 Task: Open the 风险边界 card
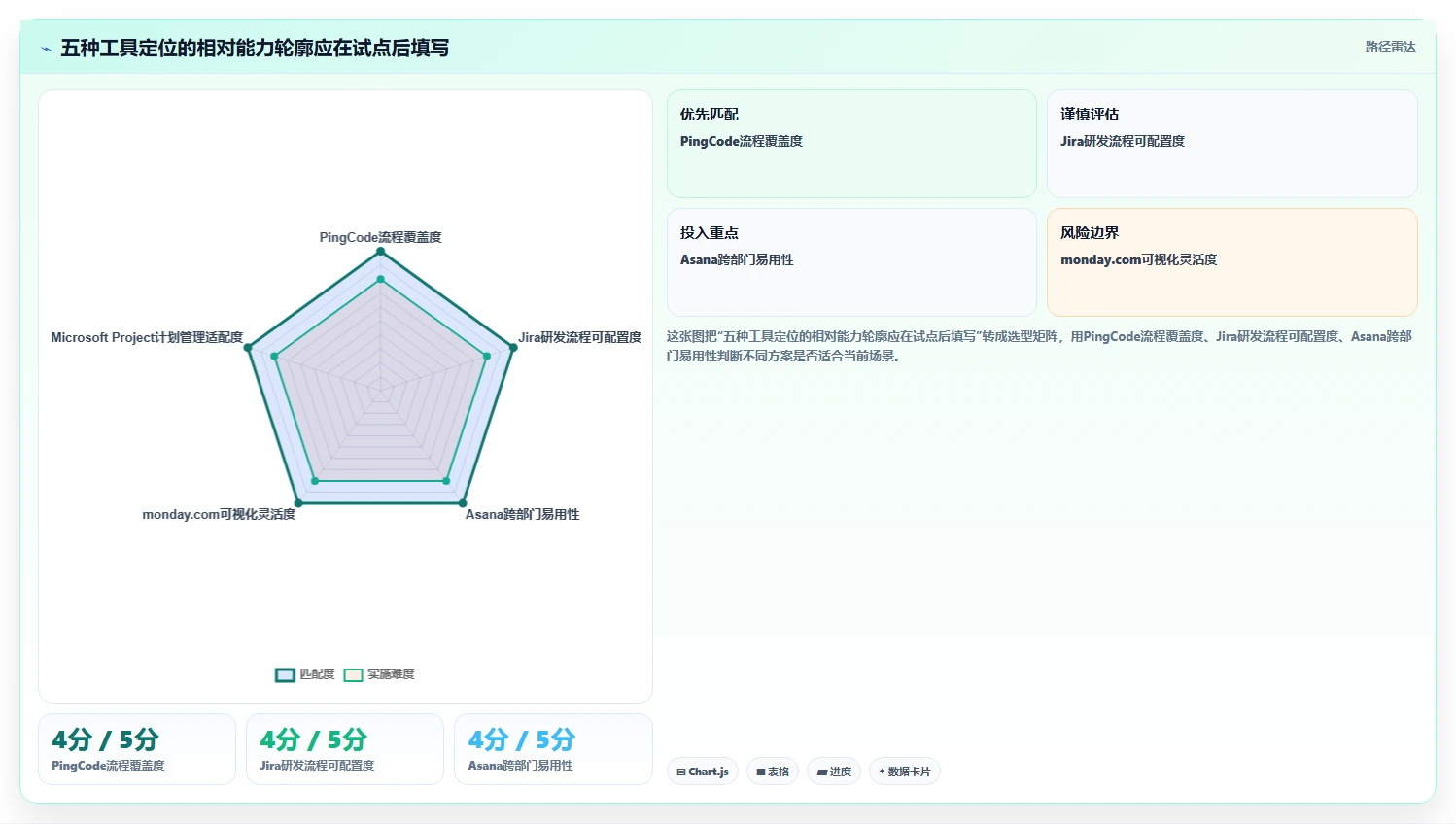(x=1232, y=262)
